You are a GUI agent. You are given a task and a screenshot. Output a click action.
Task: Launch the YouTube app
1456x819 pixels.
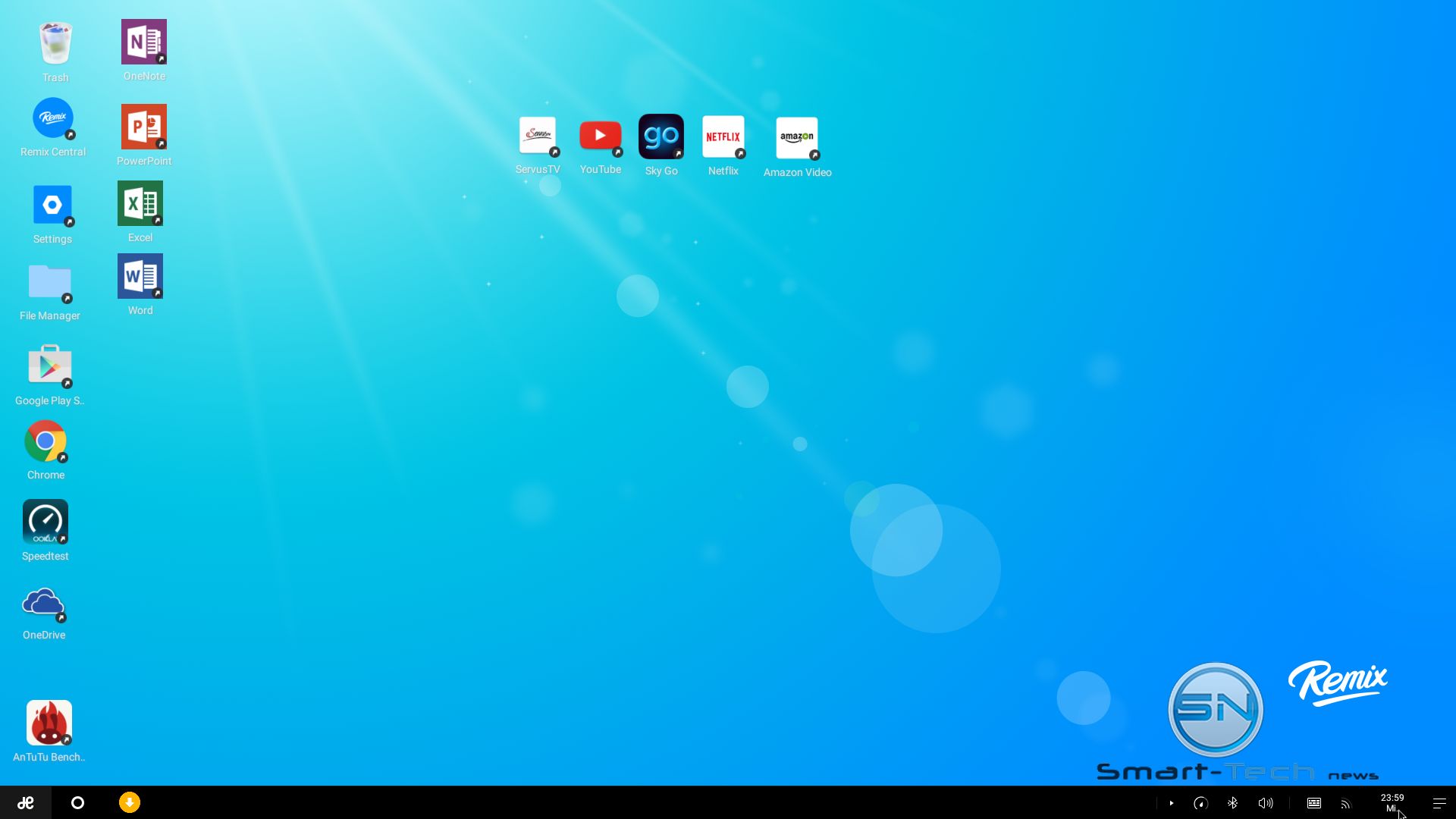pos(601,136)
